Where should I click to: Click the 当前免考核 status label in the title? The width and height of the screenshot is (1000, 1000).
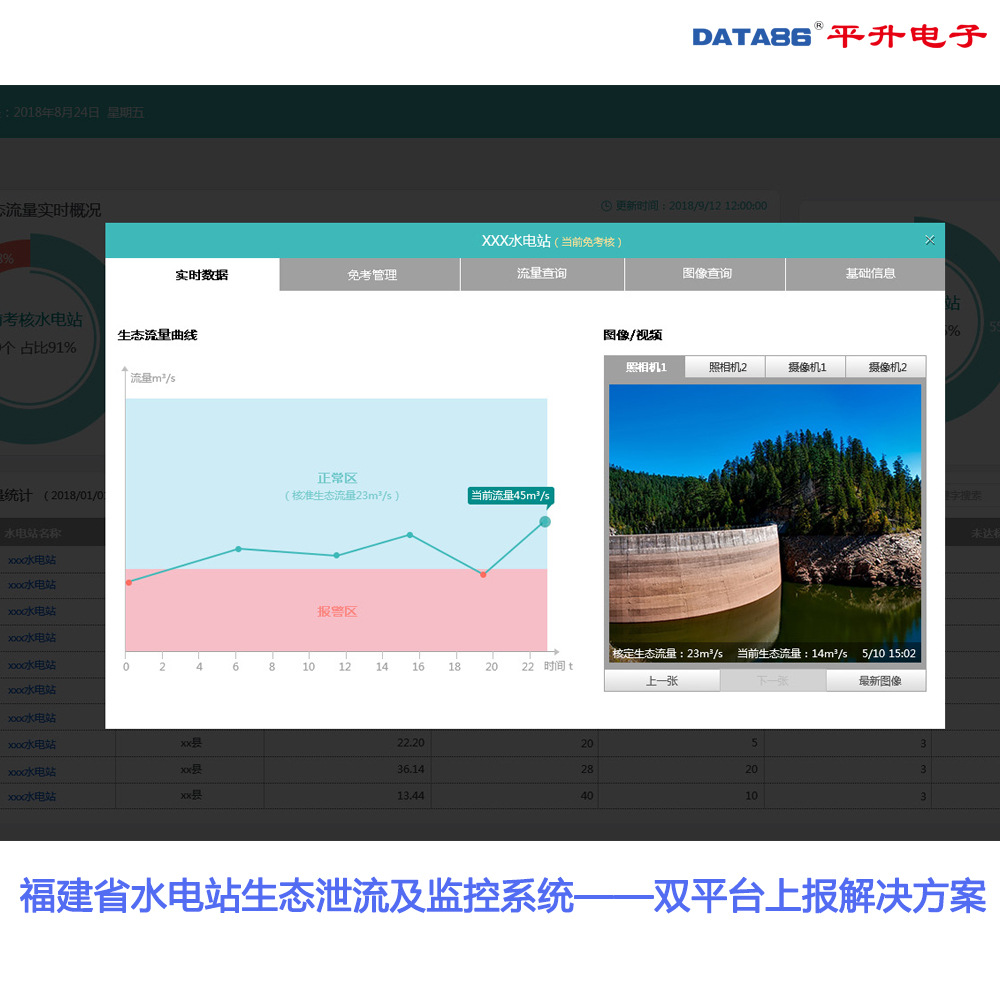(588, 242)
